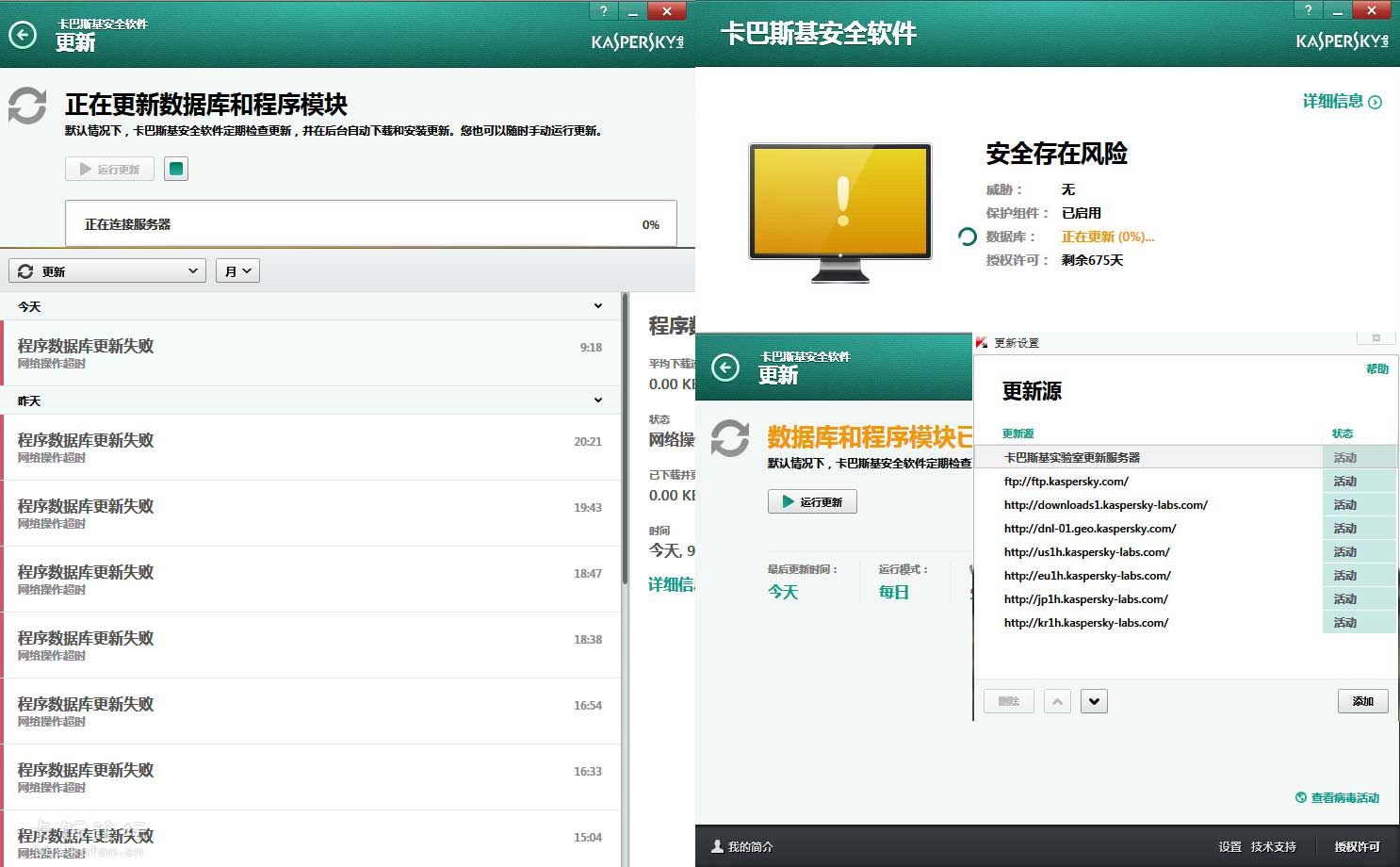Select the failed update entry at 16:33
1400x867 pixels.
tap(311, 777)
